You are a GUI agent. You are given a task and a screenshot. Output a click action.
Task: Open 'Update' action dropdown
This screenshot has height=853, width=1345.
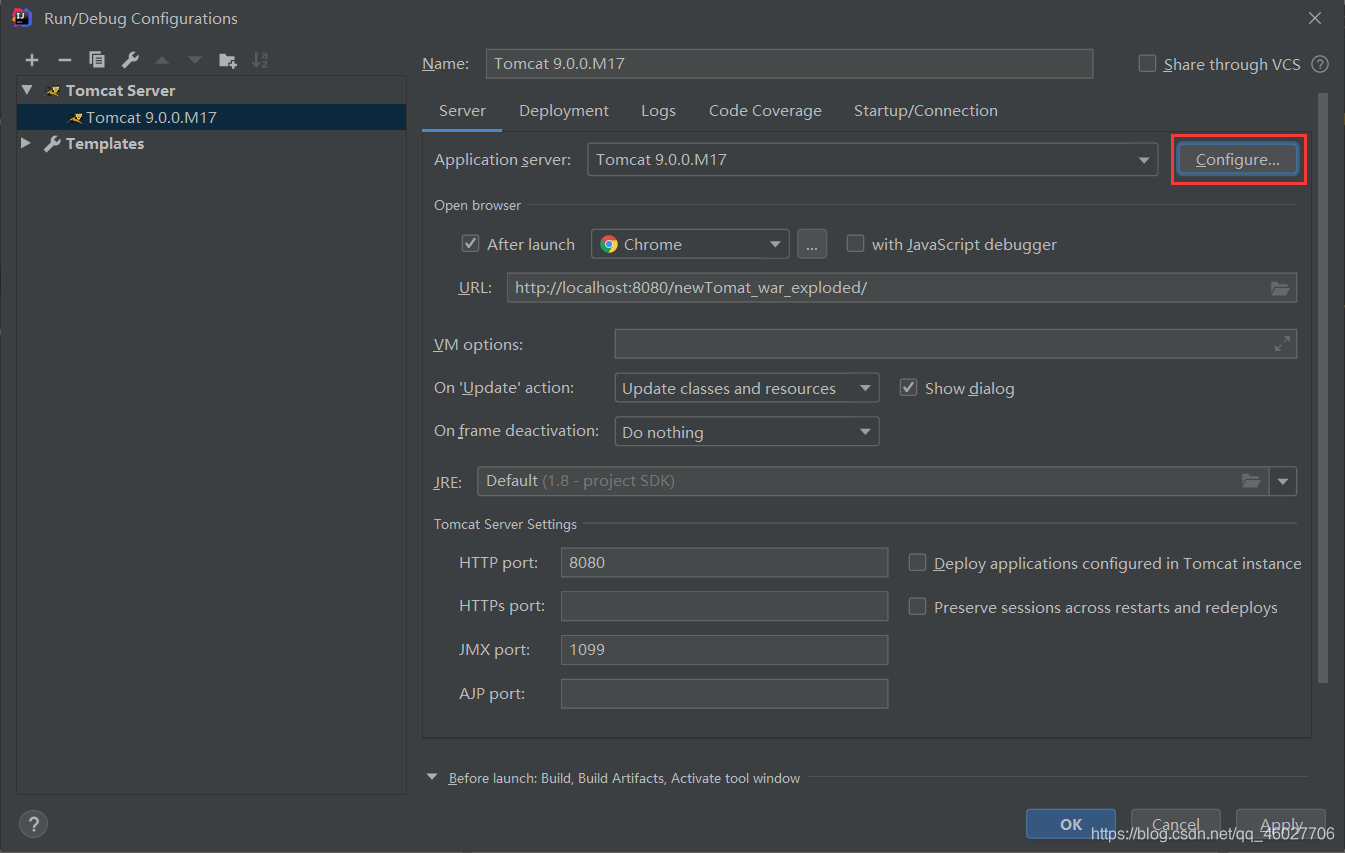(x=747, y=388)
